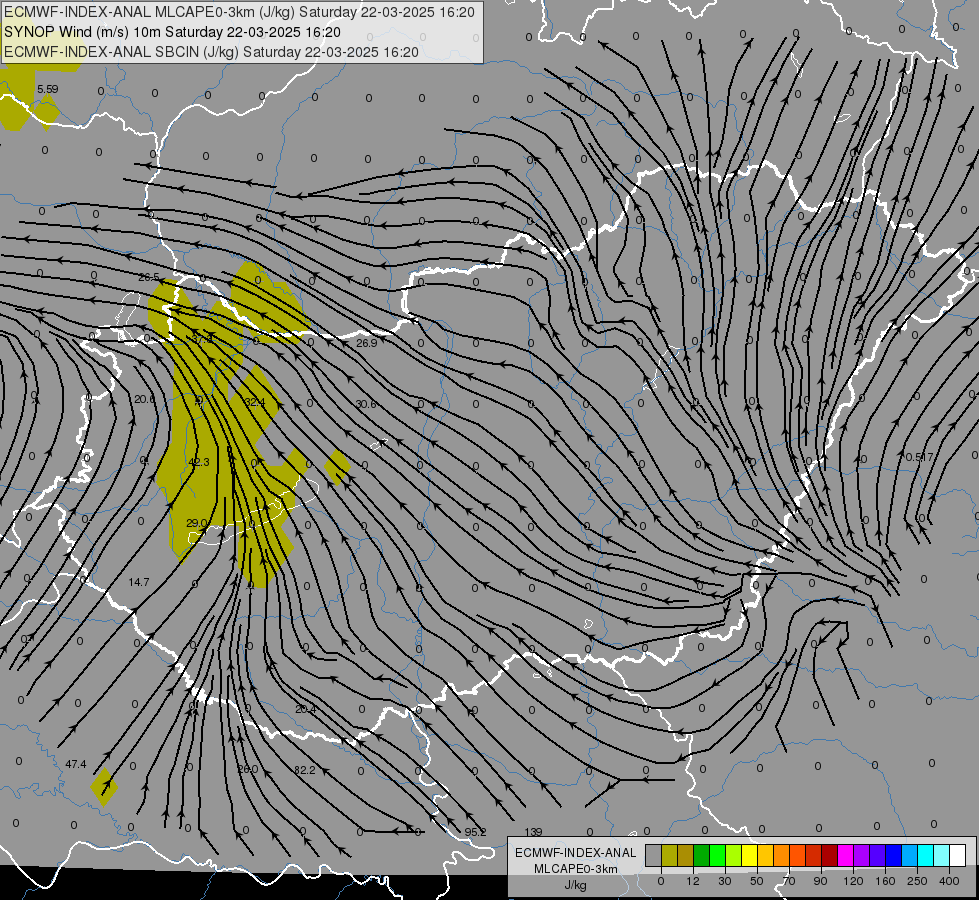Click the 'SBCIN (J/kg)' header line
The image size is (979, 900).
click(211, 52)
